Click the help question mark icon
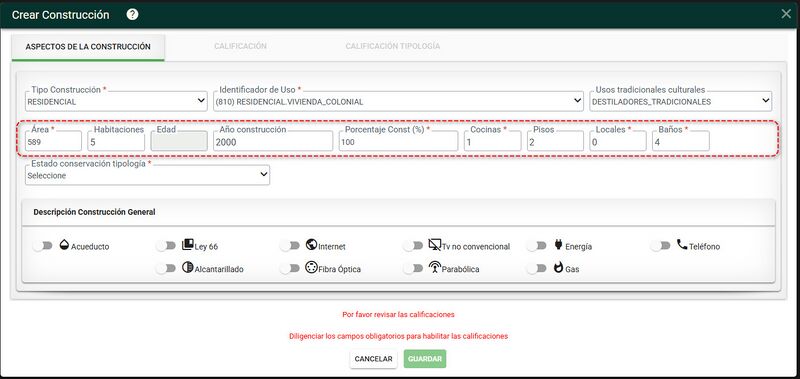 [132, 14]
